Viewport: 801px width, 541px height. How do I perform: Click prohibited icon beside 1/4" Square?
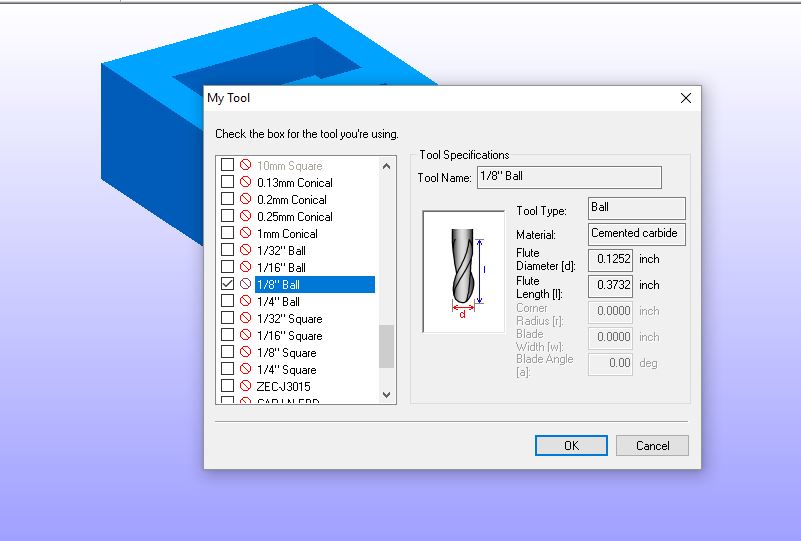coord(246,369)
